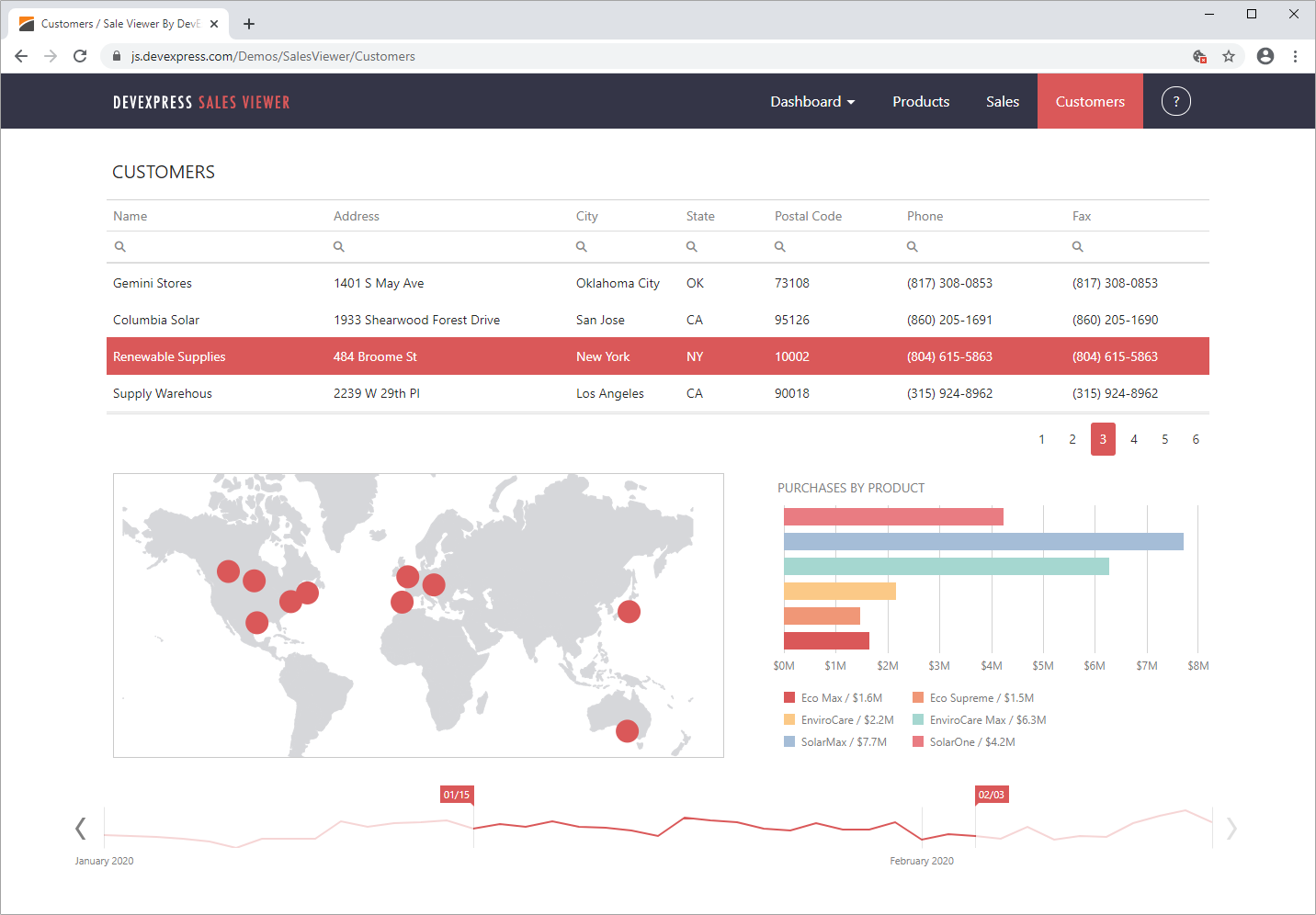Click the Address column search icon
This screenshot has height=915, width=1316.
(339, 246)
